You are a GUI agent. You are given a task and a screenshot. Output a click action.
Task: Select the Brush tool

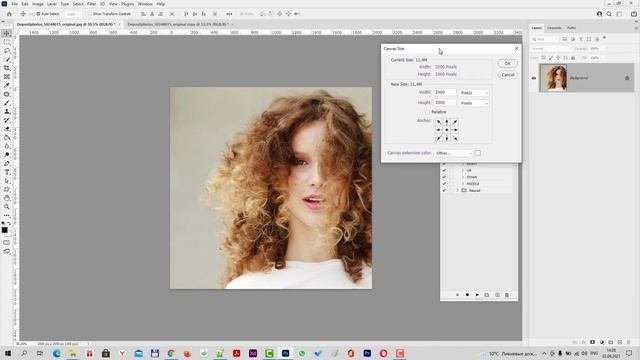click(7, 103)
